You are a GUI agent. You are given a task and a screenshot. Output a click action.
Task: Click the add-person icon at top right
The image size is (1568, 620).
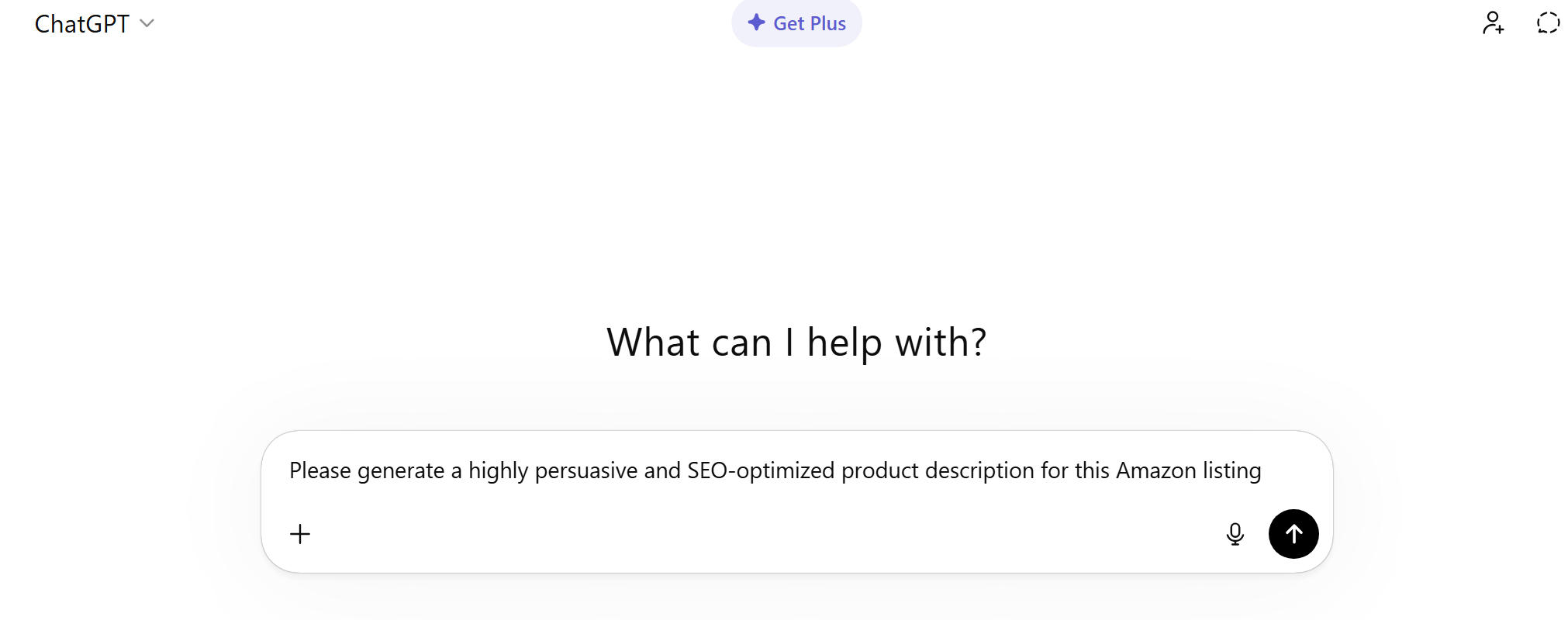point(1493,23)
